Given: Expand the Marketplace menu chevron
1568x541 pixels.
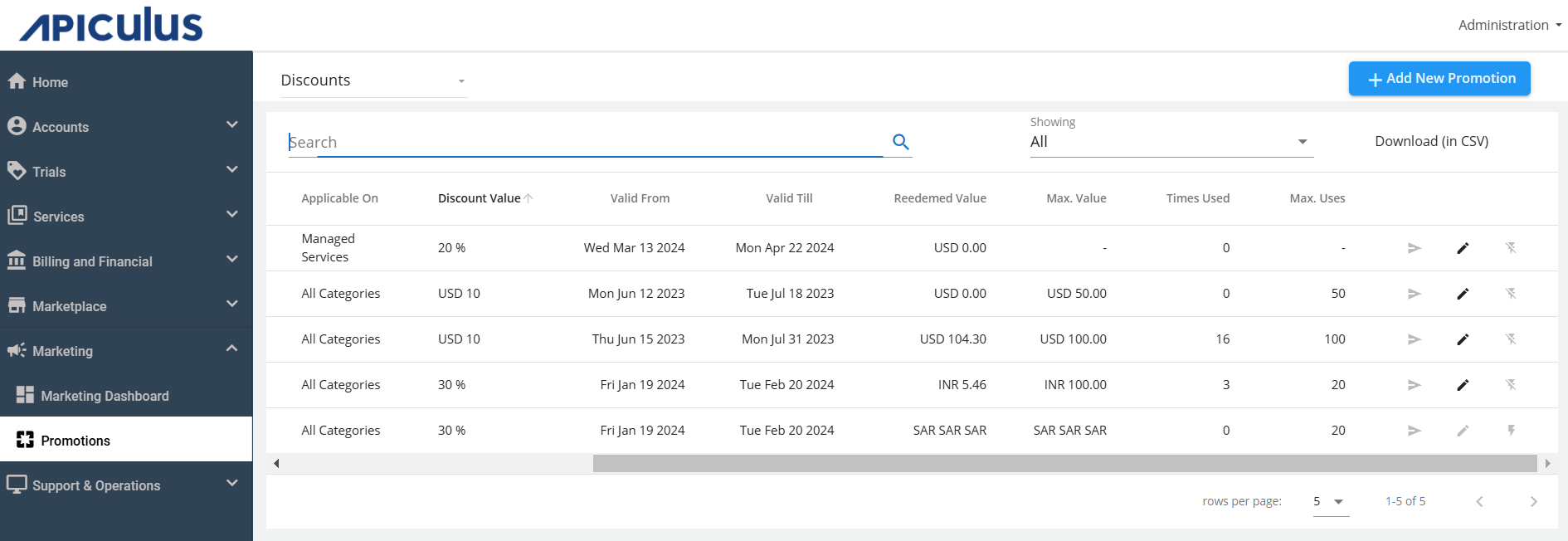Looking at the screenshot, I should click(x=232, y=304).
